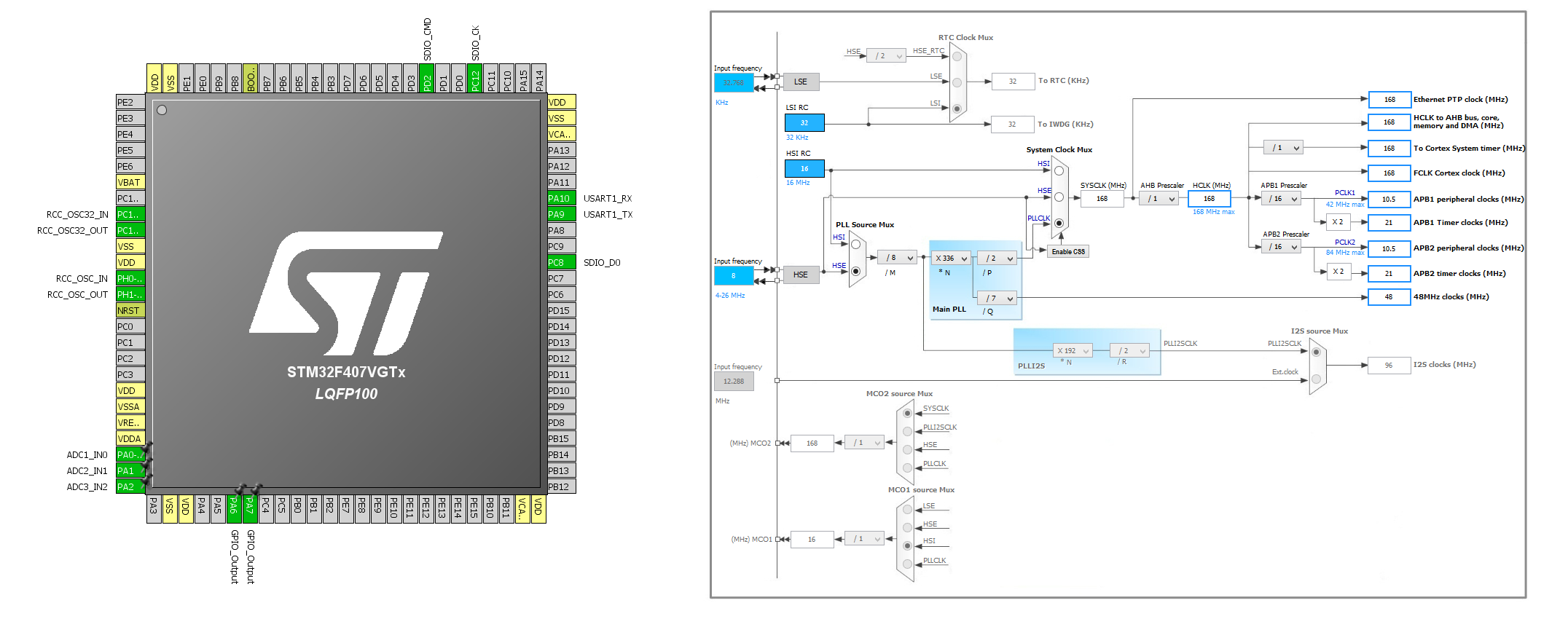
Task: Select PLLI2SCLK in the I2S source Mux
Action: pyautogui.click(x=1316, y=352)
